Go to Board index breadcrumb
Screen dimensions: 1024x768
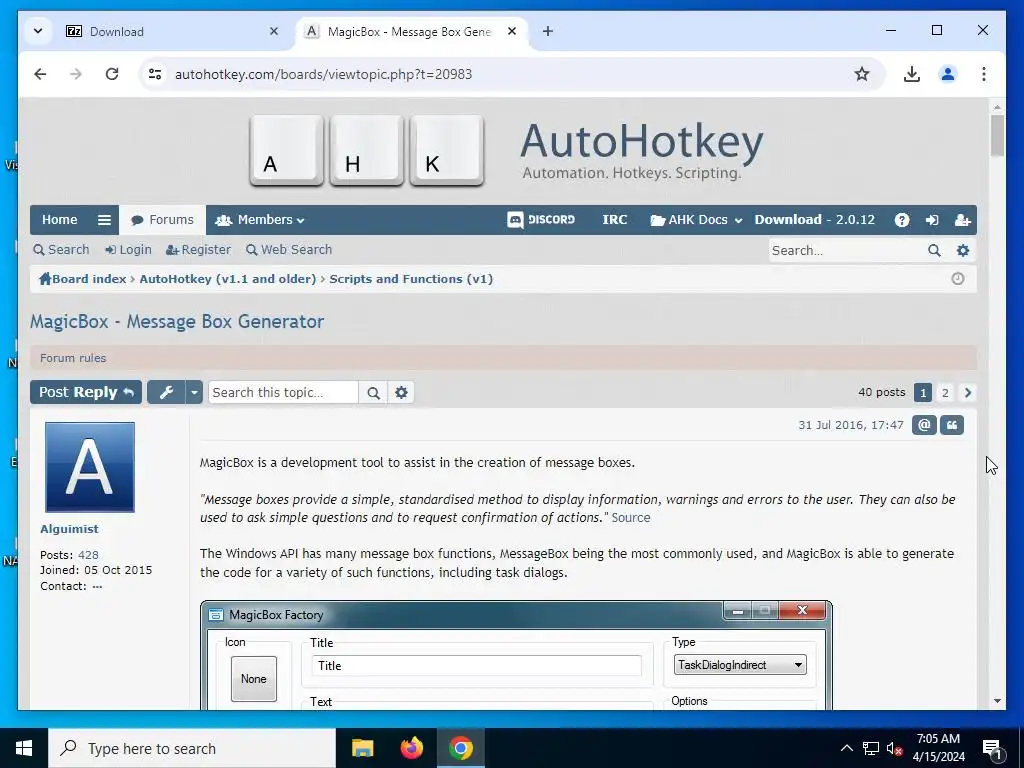[x=82, y=279]
